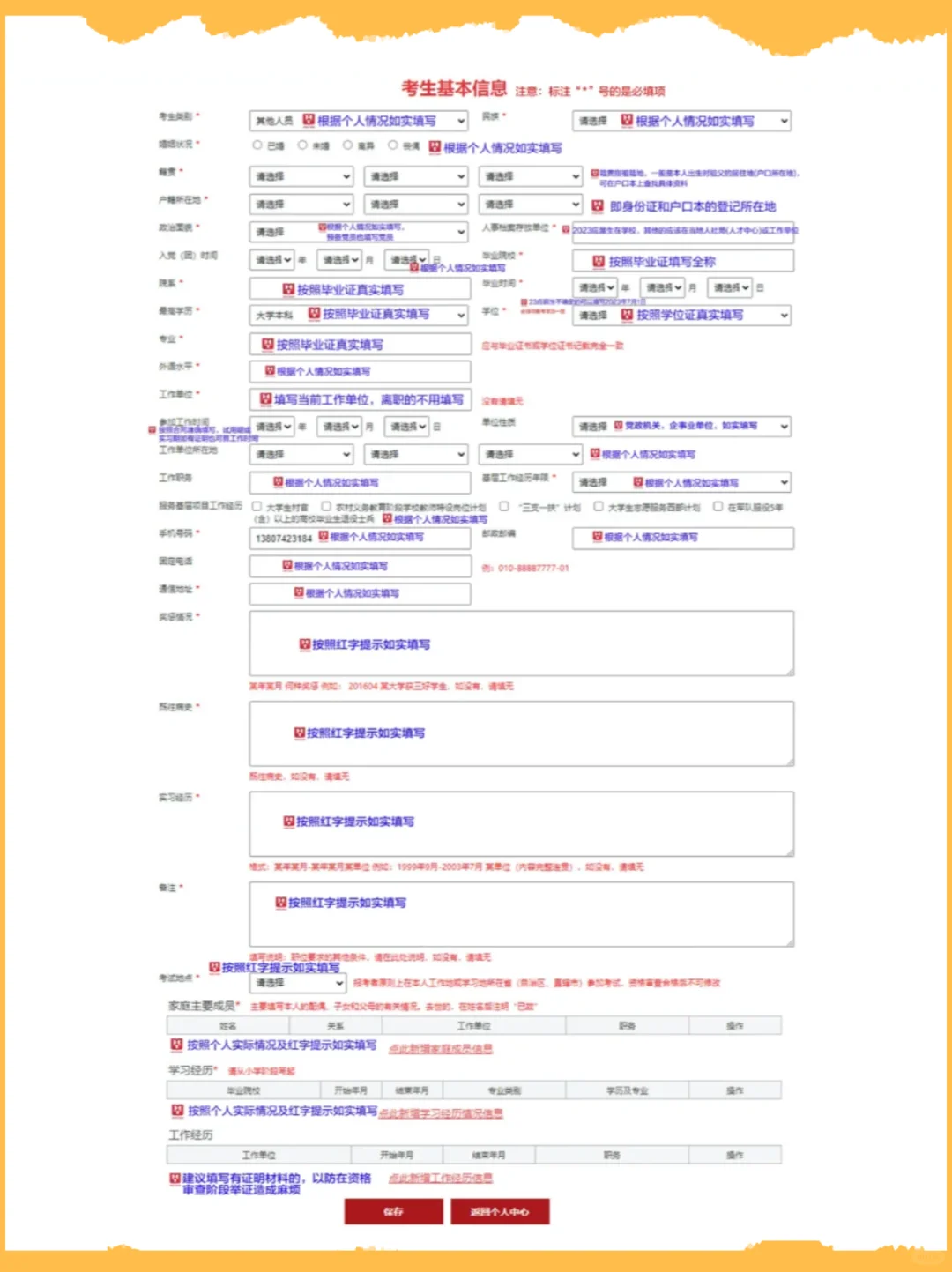Open the third 户籍所在地 dropdown
The image size is (952, 1272).
point(531,205)
